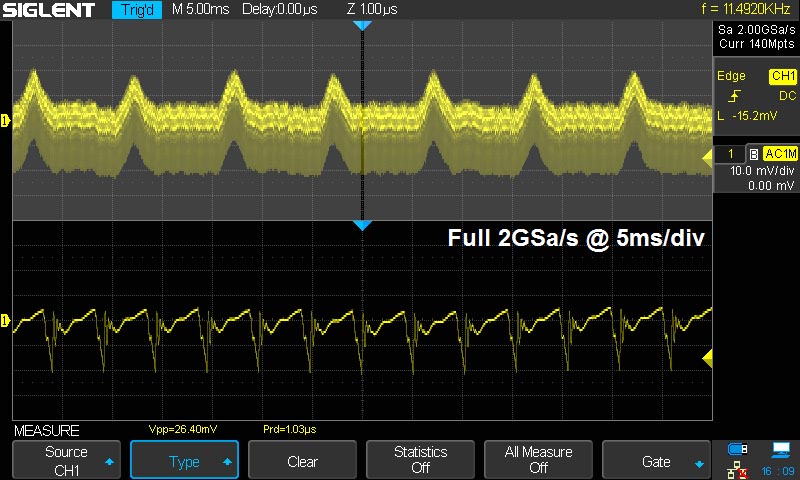Expand the Gate submenu
The image size is (800, 480).
pyautogui.click(x=656, y=461)
